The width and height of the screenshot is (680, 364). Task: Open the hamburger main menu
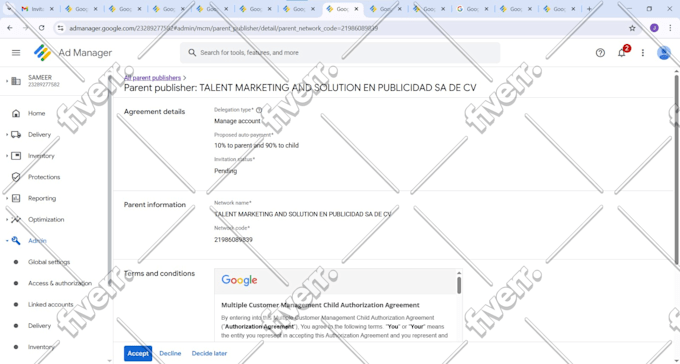(x=16, y=52)
